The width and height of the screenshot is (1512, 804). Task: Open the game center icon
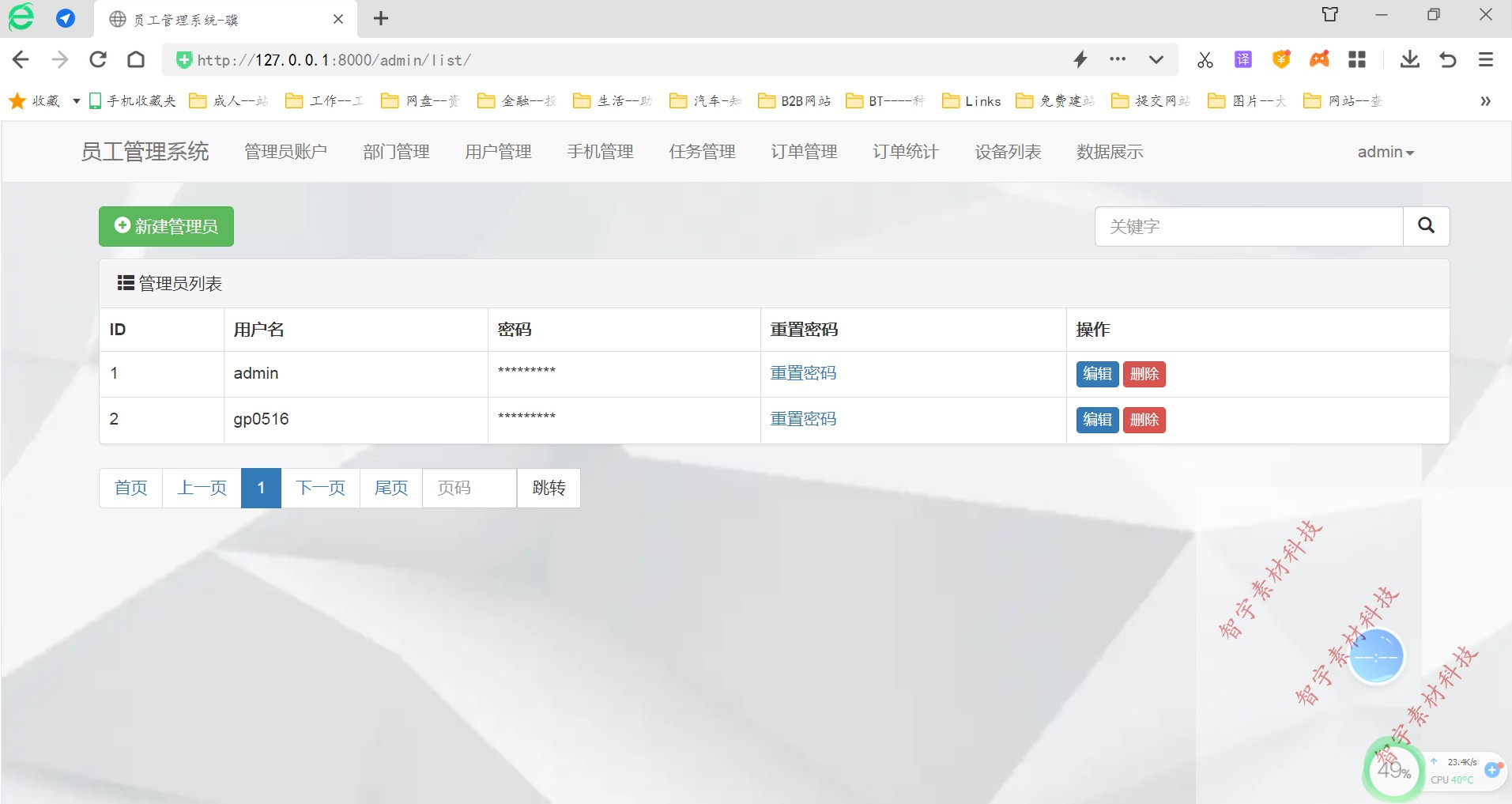click(x=1319, y=59)
